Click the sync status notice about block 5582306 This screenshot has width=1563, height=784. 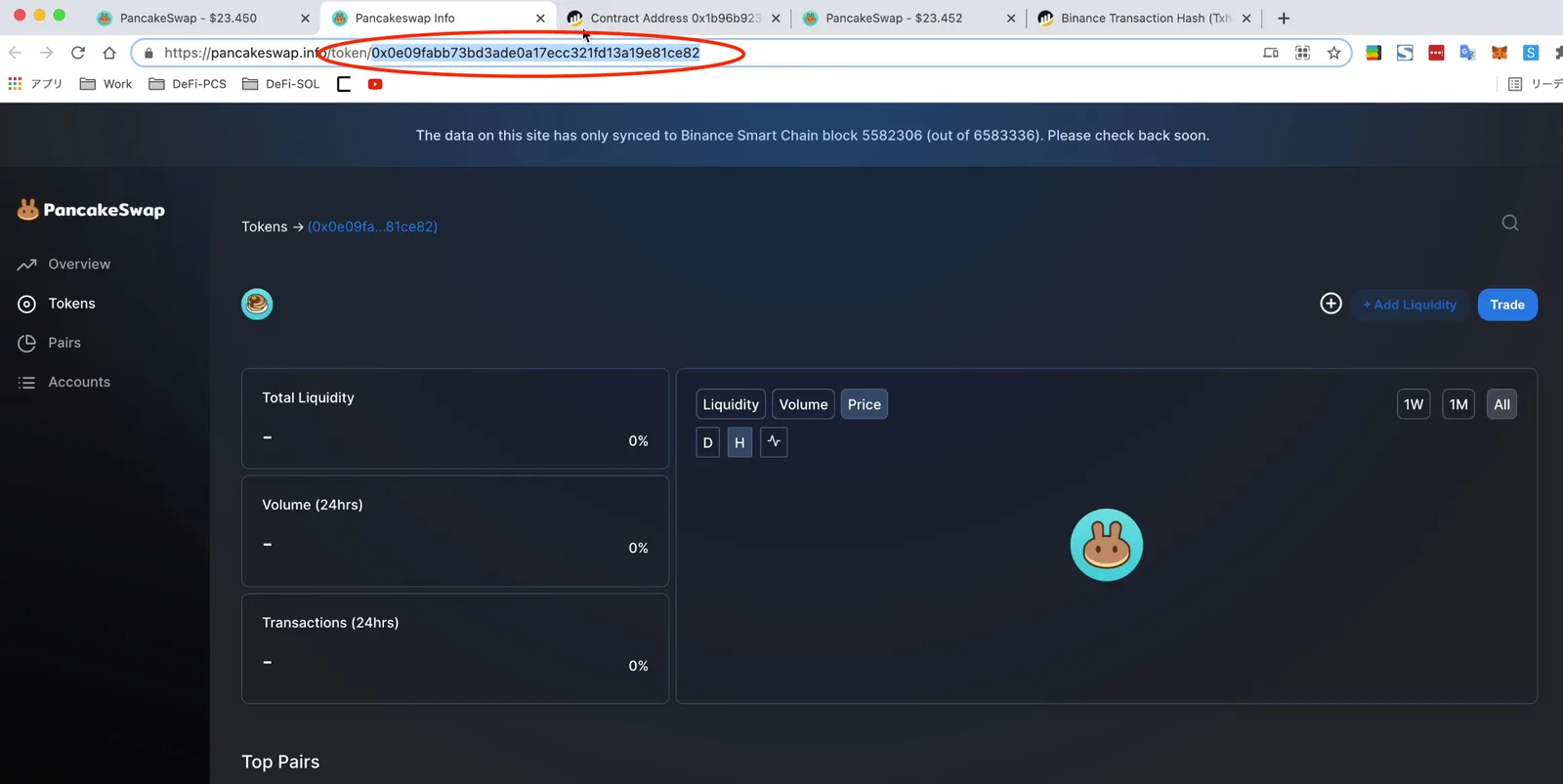[x=813, y=136]
